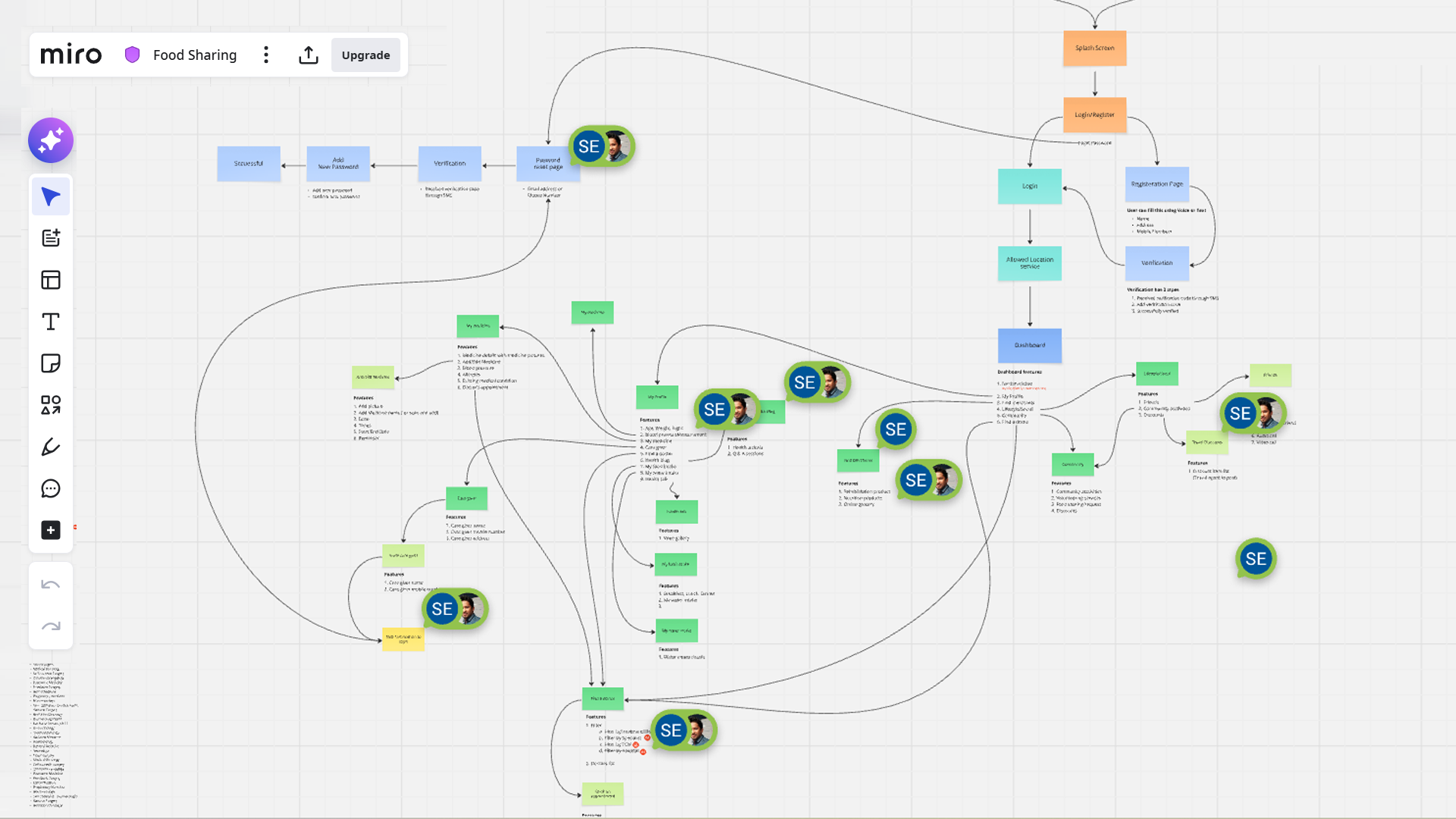
Task: Select the orange Splash Screen note
Action: tap(1094, 48)
